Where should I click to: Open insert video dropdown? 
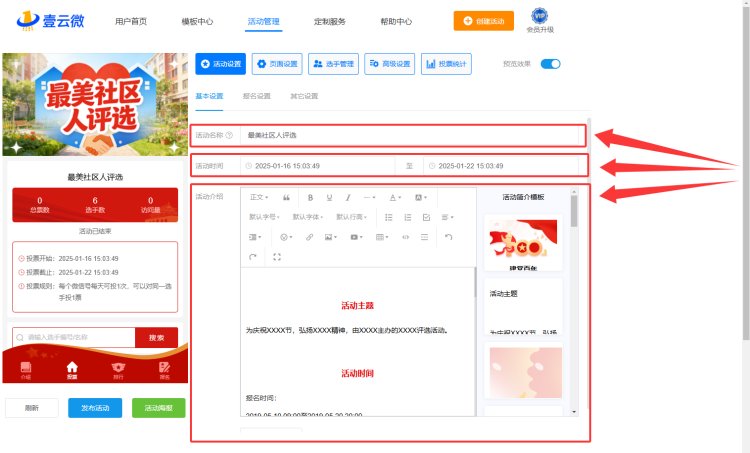[356, 237]
